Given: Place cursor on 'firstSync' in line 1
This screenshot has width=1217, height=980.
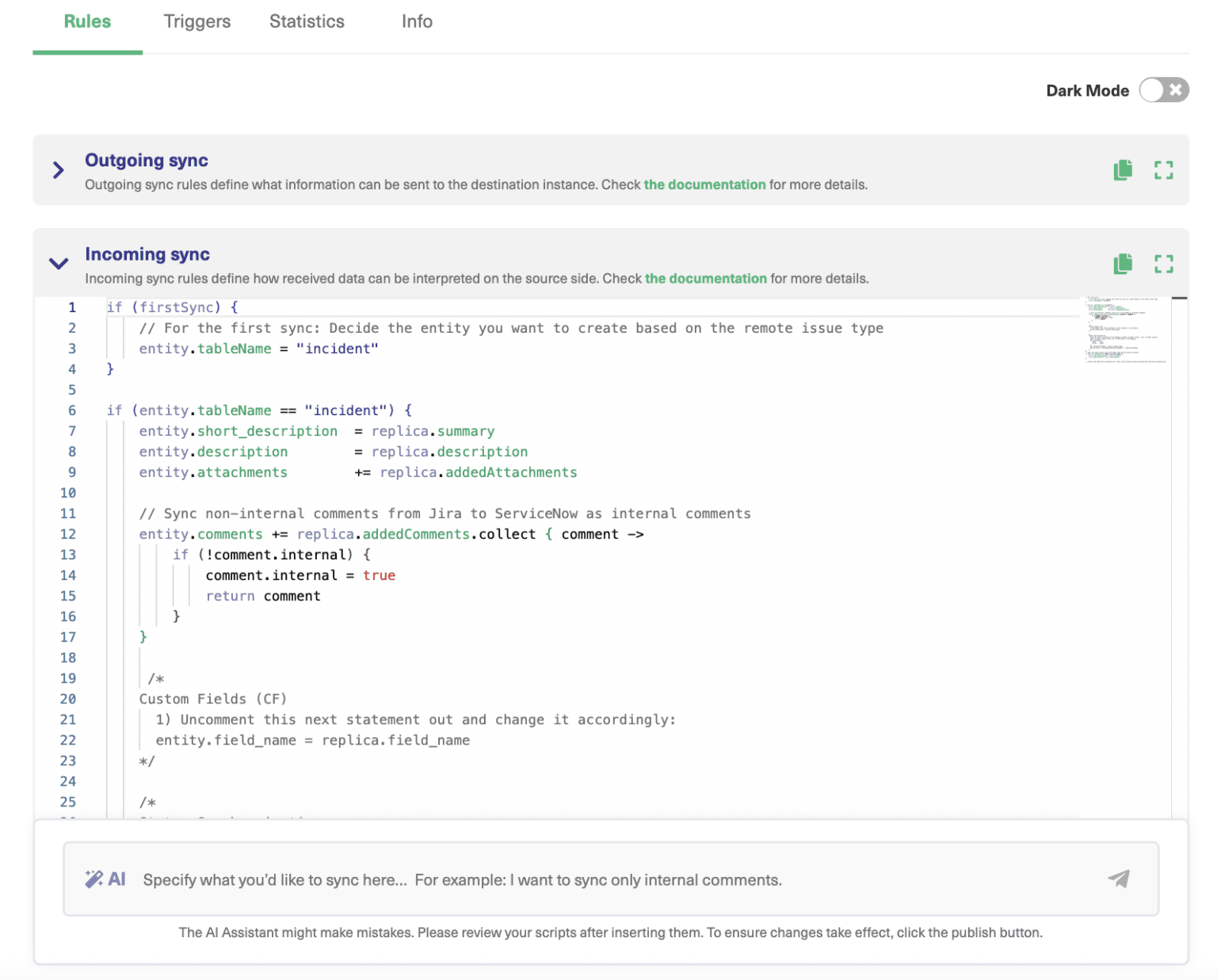Looking at the screenshot, I should [x=177, y=307].
